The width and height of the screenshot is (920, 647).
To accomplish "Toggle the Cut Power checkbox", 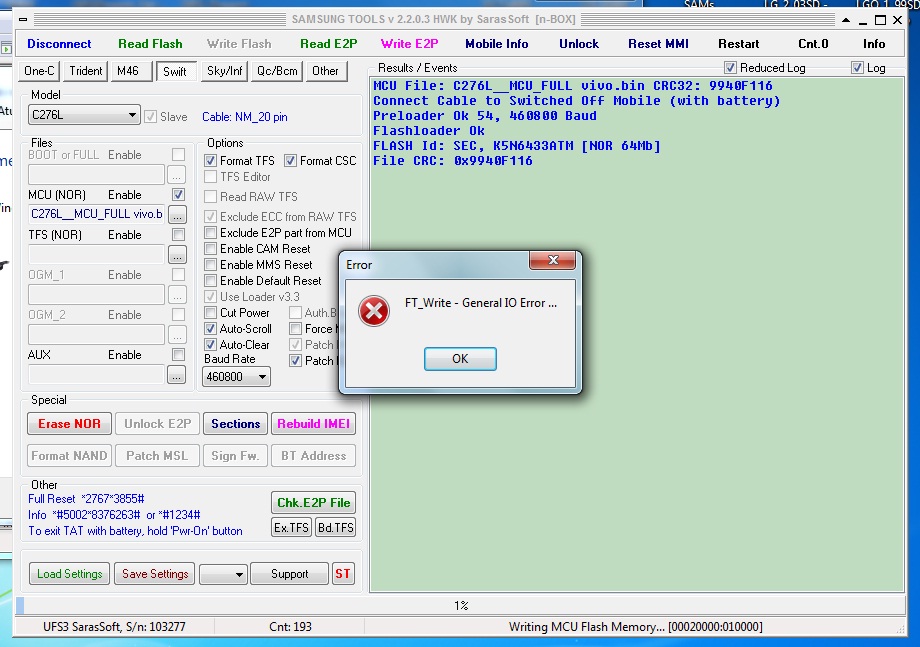I will coord(211,313).
